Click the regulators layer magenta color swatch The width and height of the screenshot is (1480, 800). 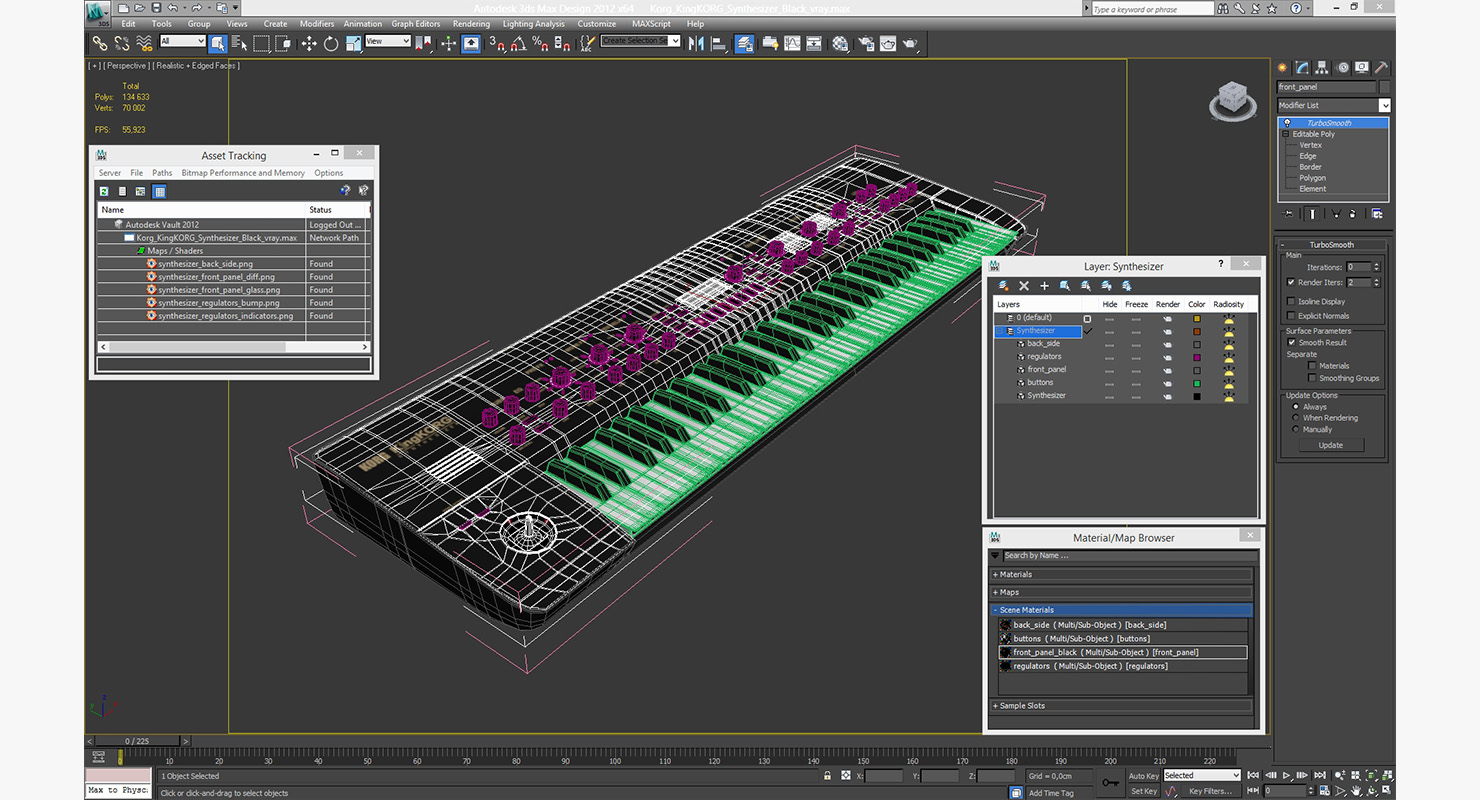click(x=1196, y=357)
